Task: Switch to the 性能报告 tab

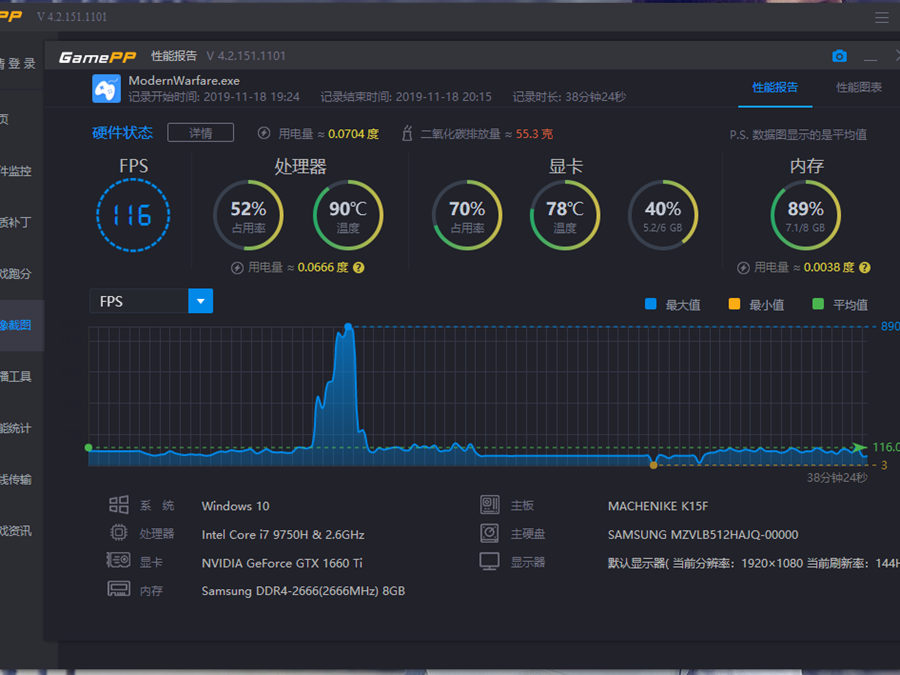Action: pyautogui.click(x=775, y=88)
